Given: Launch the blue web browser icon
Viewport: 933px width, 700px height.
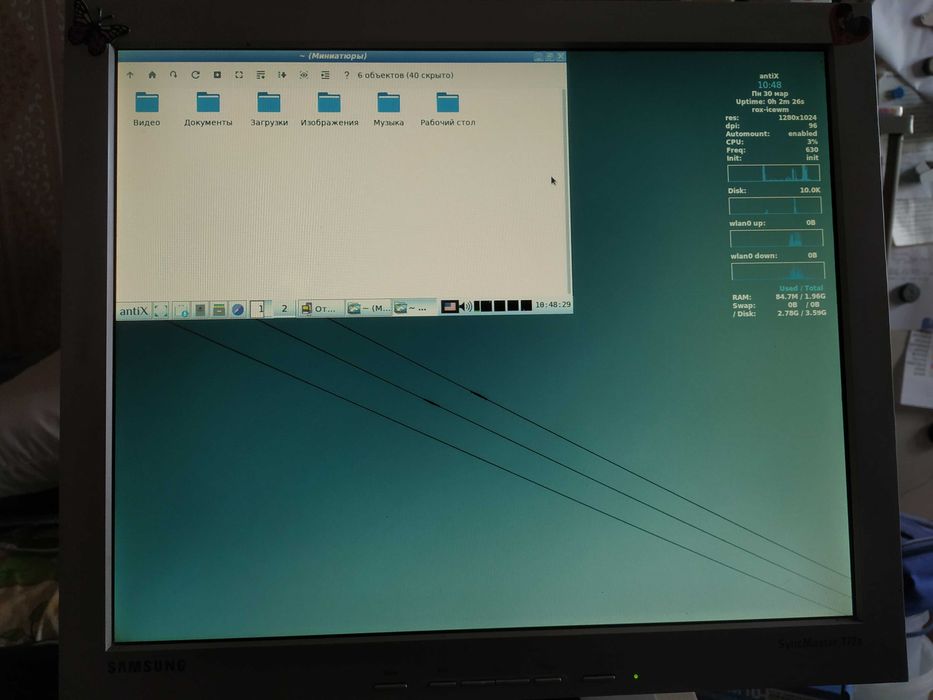Looking at the screenshot, I should 238,310.
